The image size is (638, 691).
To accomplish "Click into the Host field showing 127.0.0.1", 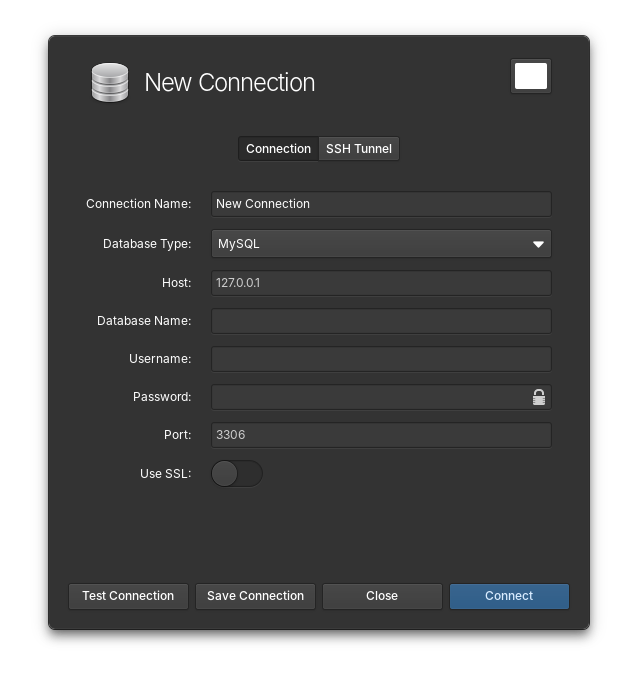I will point(381,283).
